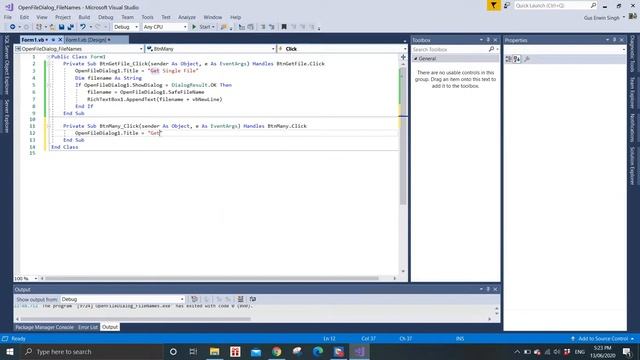This screenshot has width=640, height=360.
Task: Open Solution Explorer side tab
Action: pyautogui.click(x=632, y=166)
